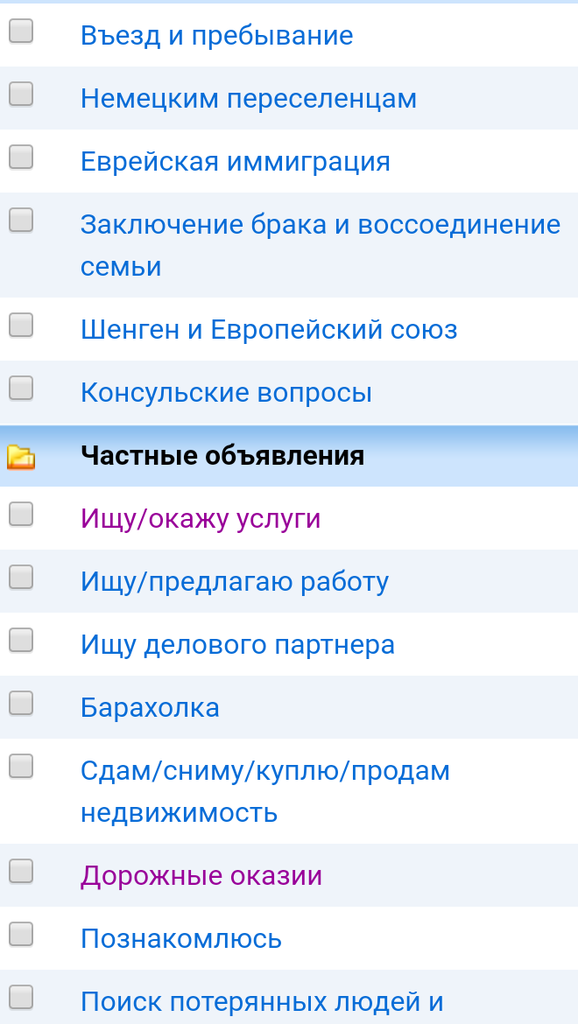Tick the checkbox for Немецким переселенцам

21,94
